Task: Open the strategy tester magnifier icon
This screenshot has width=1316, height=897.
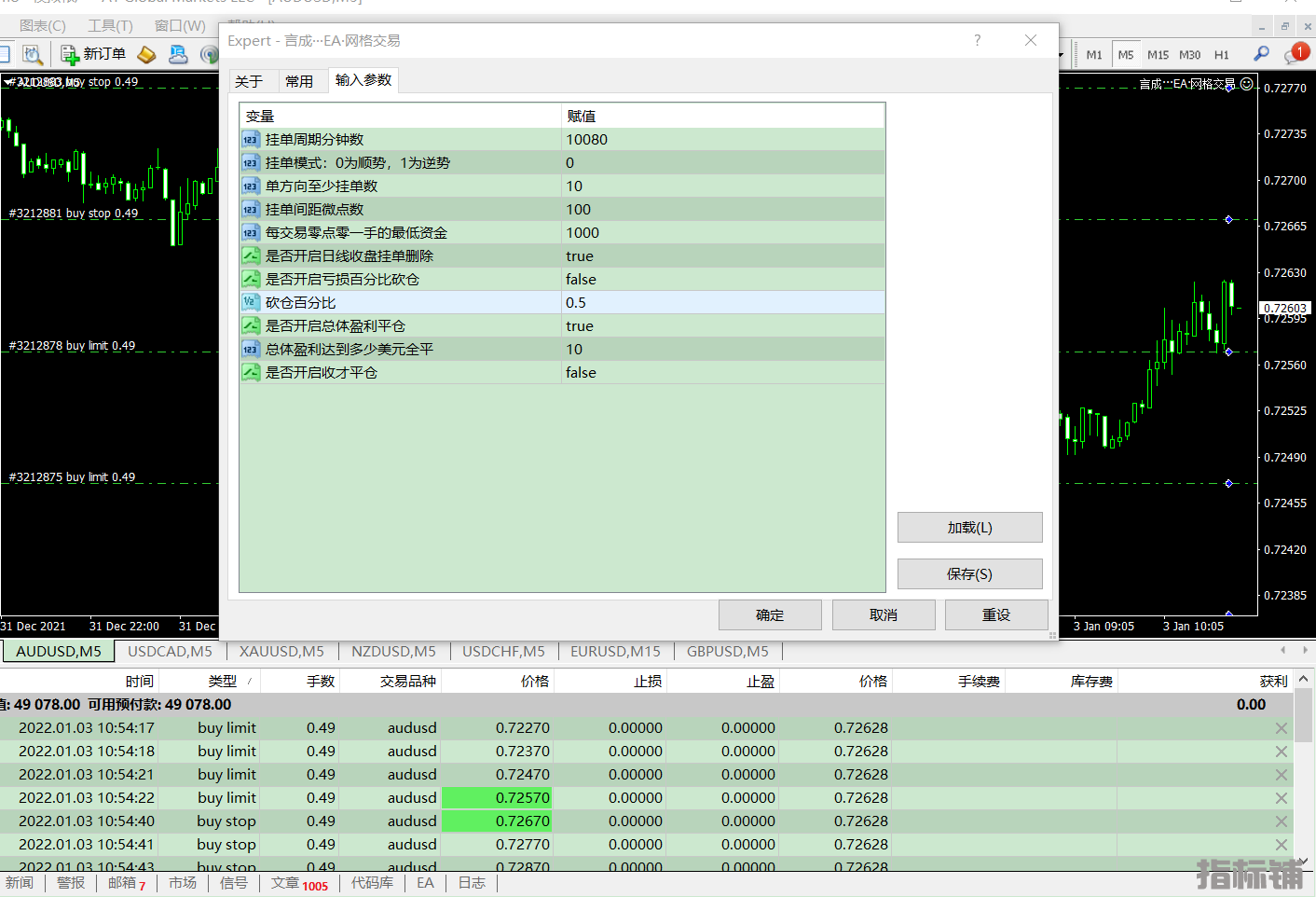Action: point(33,54)
